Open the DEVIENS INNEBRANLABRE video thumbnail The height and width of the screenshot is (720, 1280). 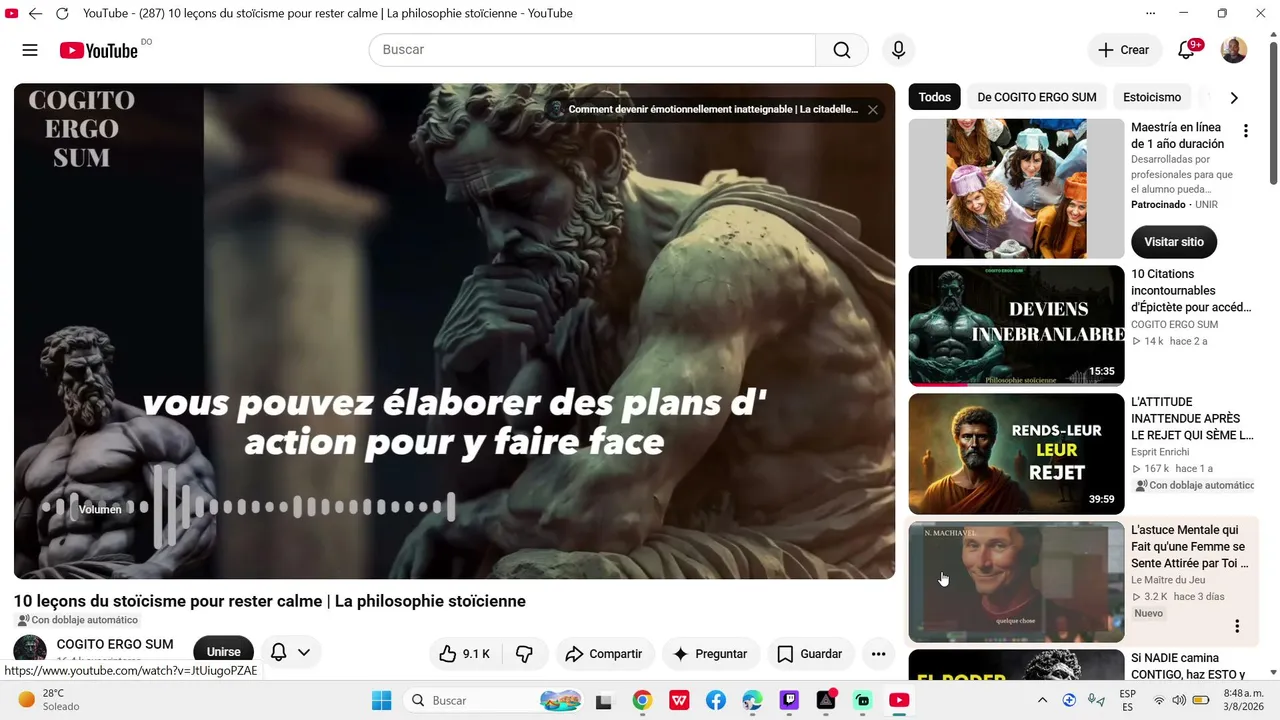[1016, 325]
